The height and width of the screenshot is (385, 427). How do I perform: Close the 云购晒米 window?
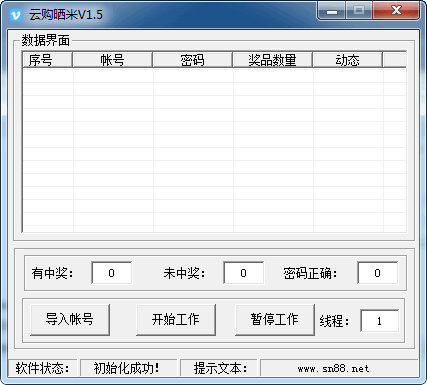coord(396,11)
